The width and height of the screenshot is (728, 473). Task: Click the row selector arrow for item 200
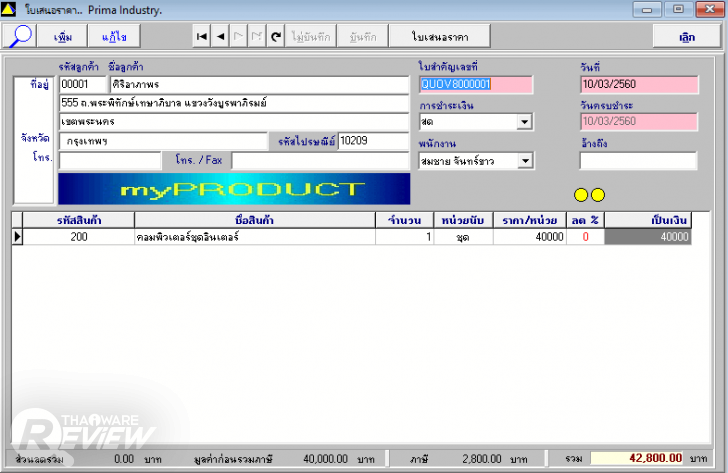click(17, 237)
